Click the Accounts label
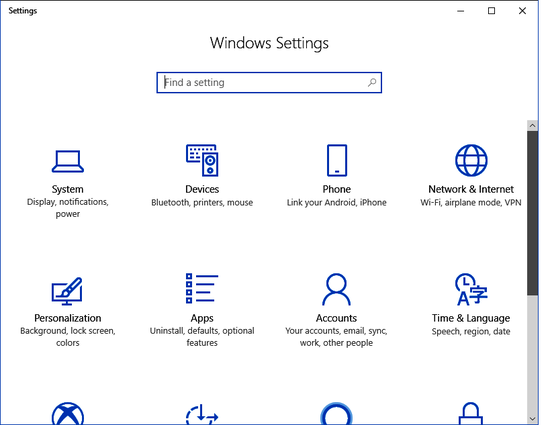This screenshot has width=550, height=425. 336,318
